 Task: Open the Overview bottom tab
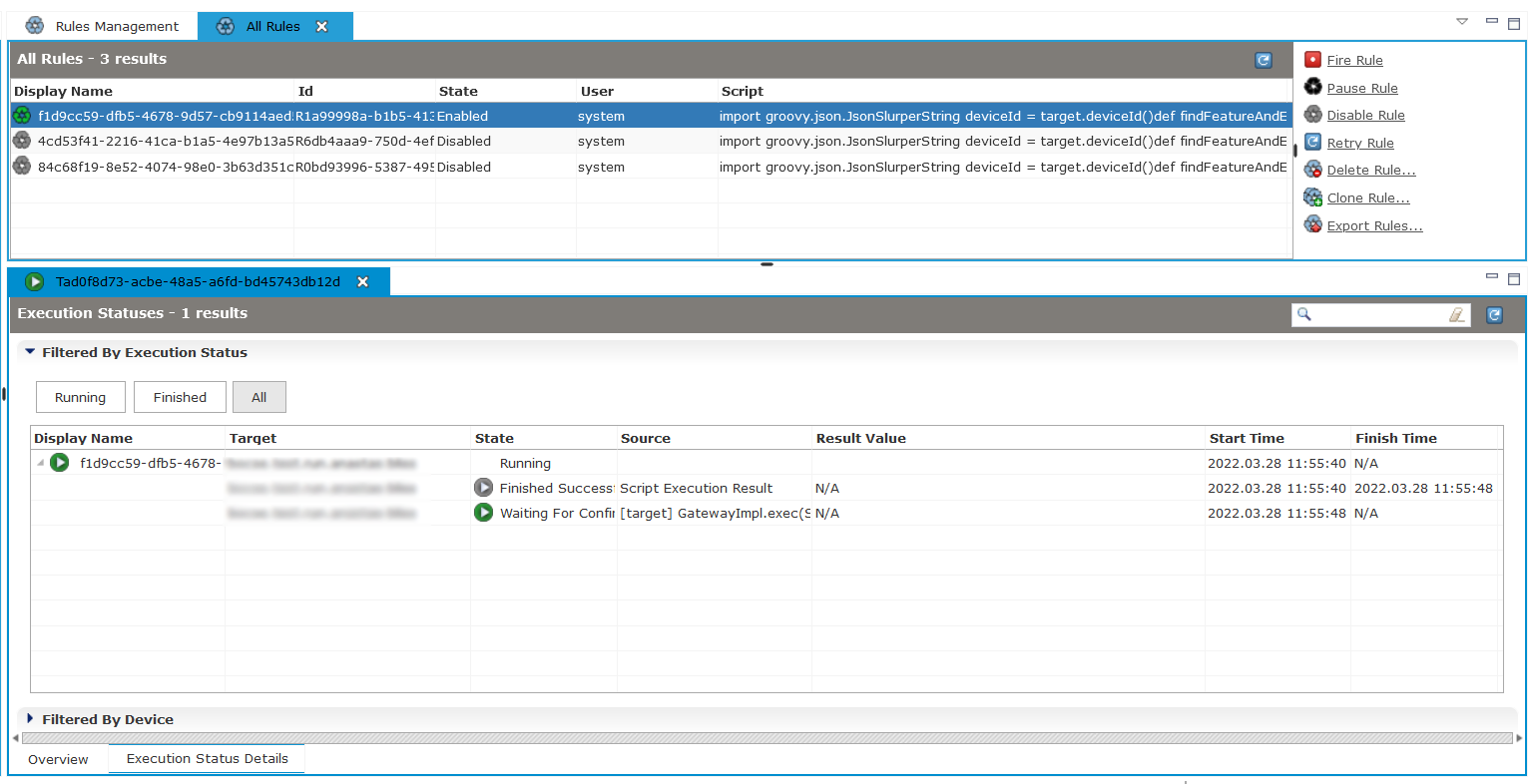pyautogui.click(x=58, y=759)
